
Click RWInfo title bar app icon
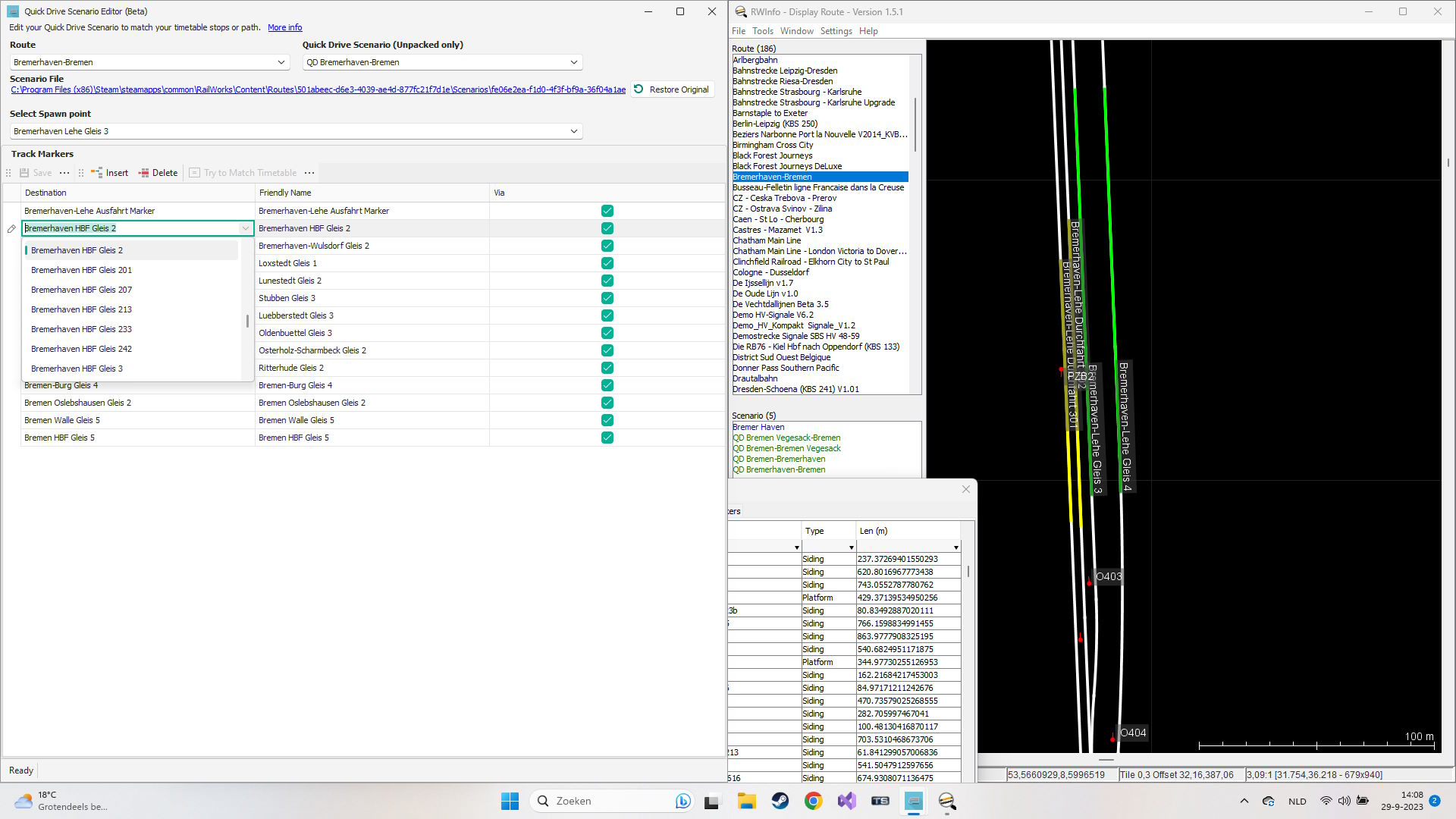[x=741, y=11]
